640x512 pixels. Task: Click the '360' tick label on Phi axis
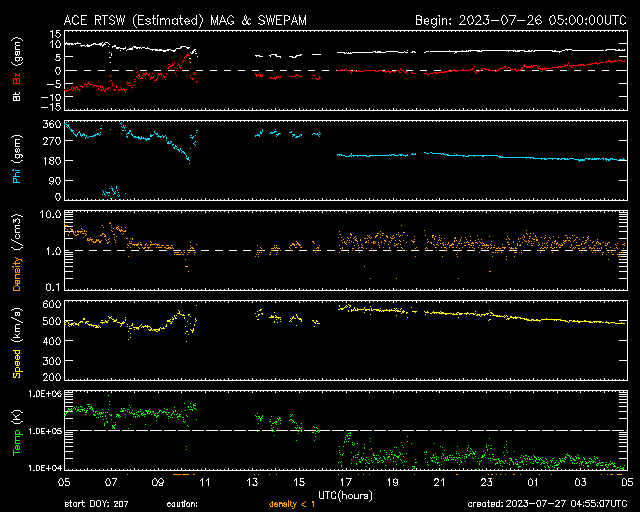click(x=51, y=124)
